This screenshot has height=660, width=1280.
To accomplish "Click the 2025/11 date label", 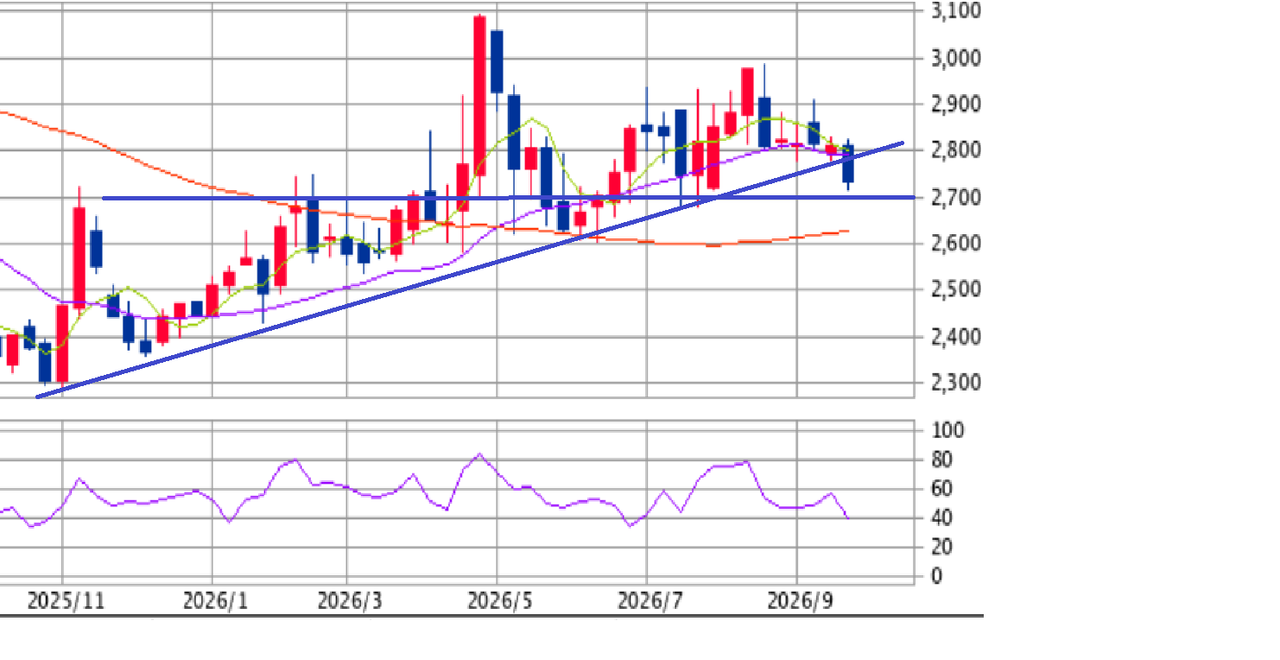I will pos(68,602).
